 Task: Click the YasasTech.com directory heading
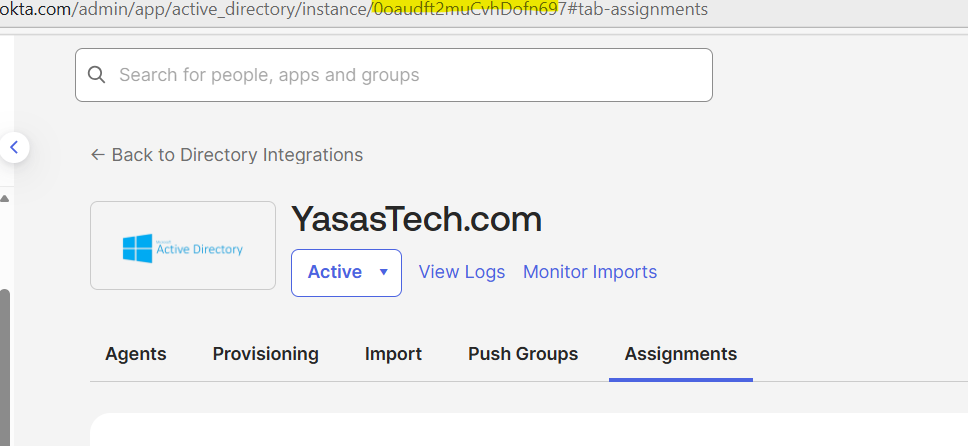pos(416,219)
